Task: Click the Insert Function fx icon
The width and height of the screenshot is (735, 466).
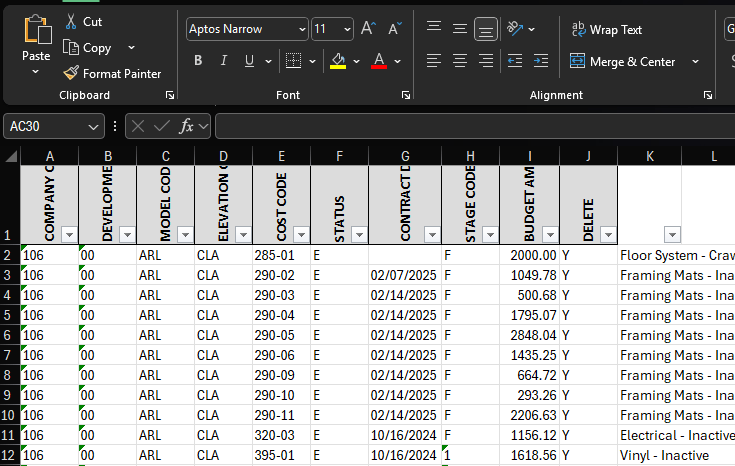Action: 186,126
